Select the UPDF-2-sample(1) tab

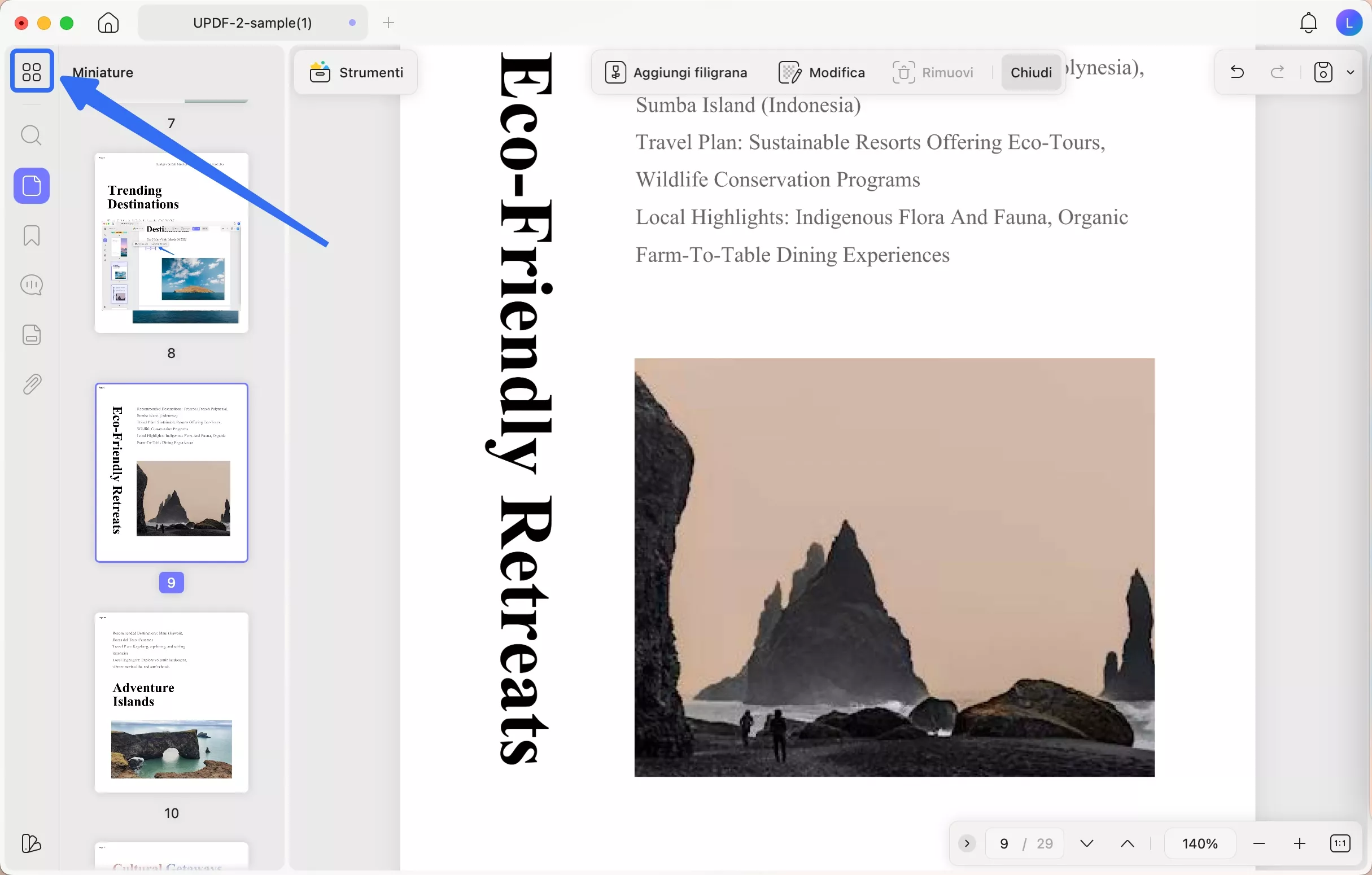point(252,23)
